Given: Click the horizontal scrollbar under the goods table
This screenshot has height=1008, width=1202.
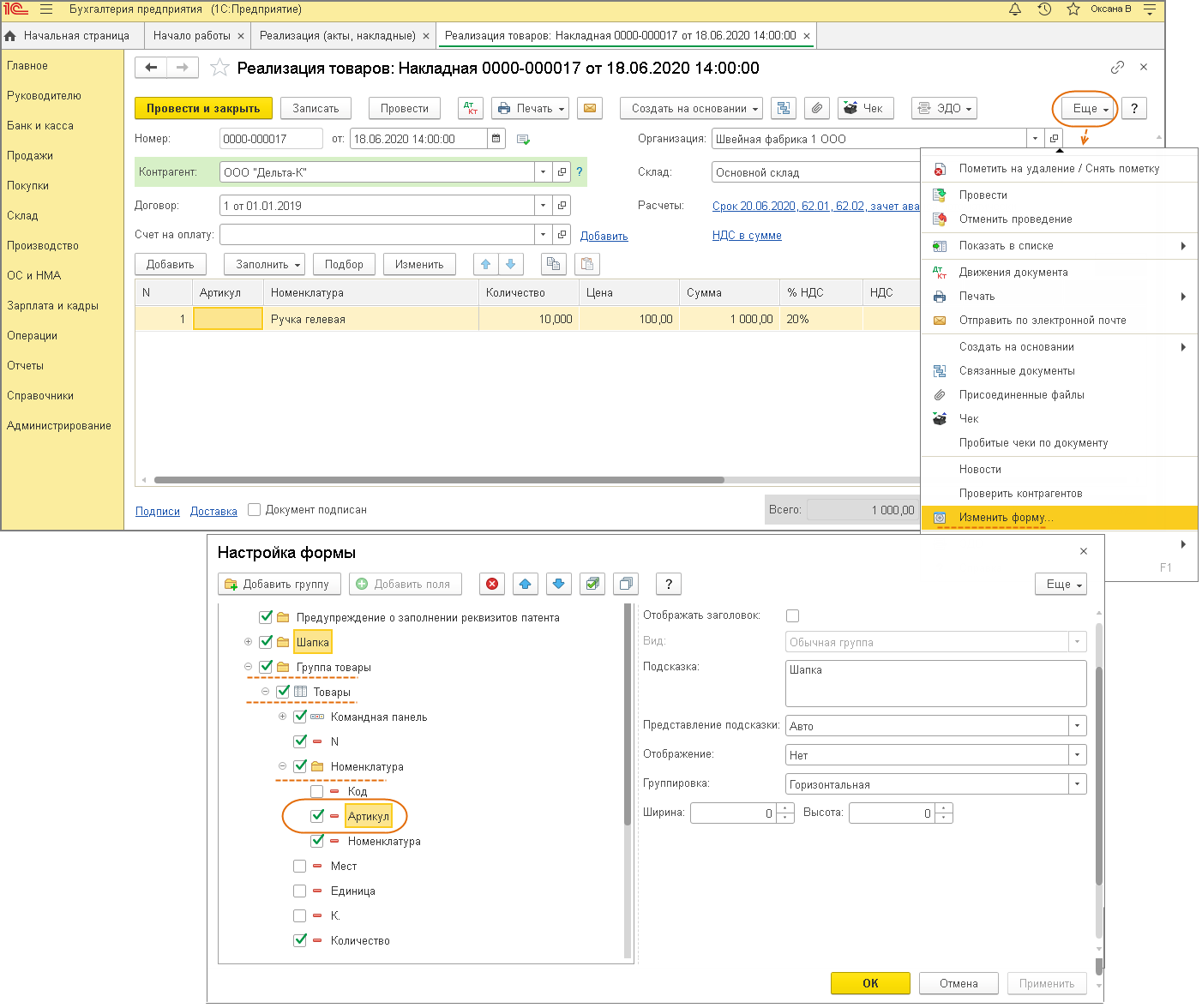Looking at the screenshot, I should tap(439, 480).
